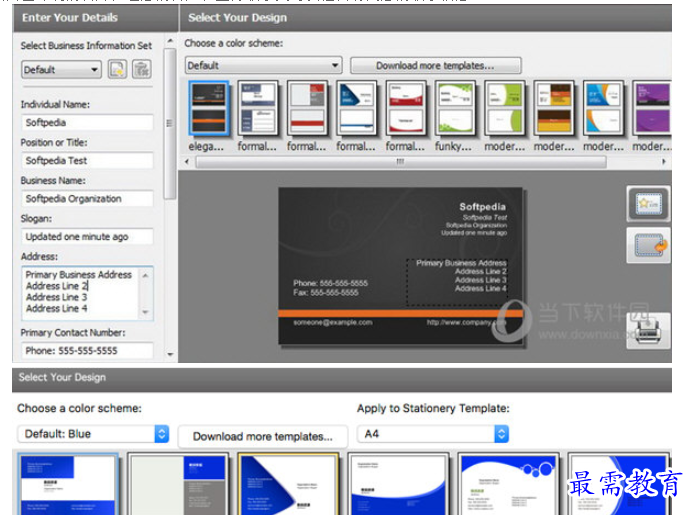Click the star-frame icon beside card preview

648,204
